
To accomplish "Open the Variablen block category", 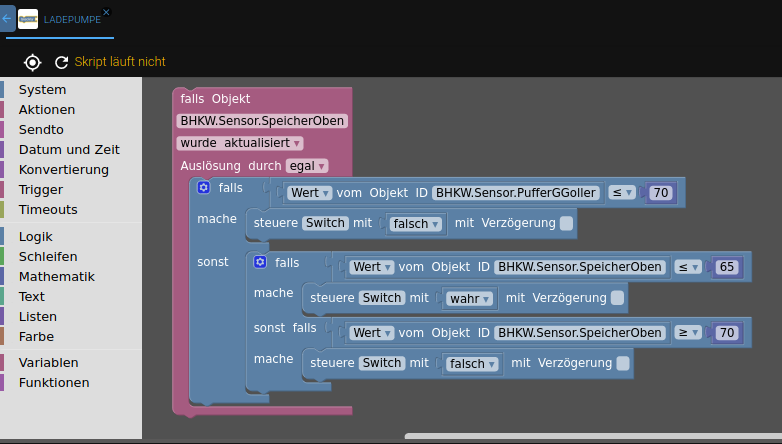I will 48,363.
